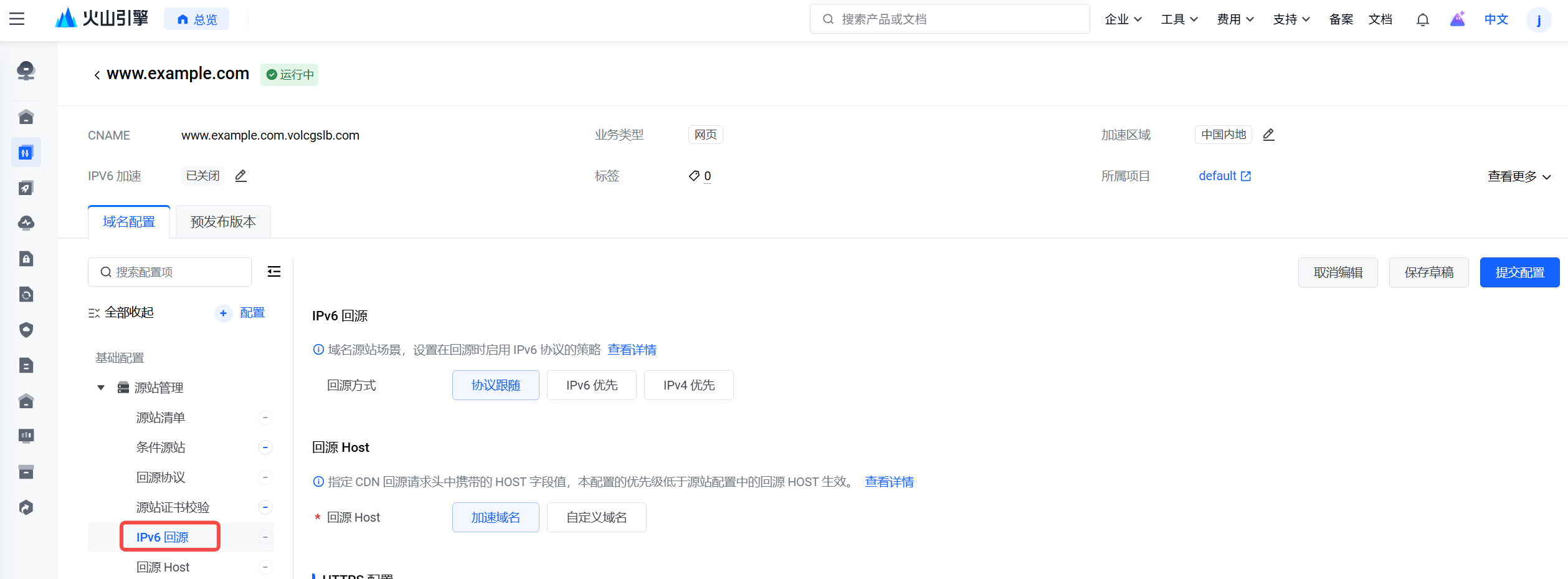
Task: Click the collapse sidebar list icon
Action: click(274, 272)
